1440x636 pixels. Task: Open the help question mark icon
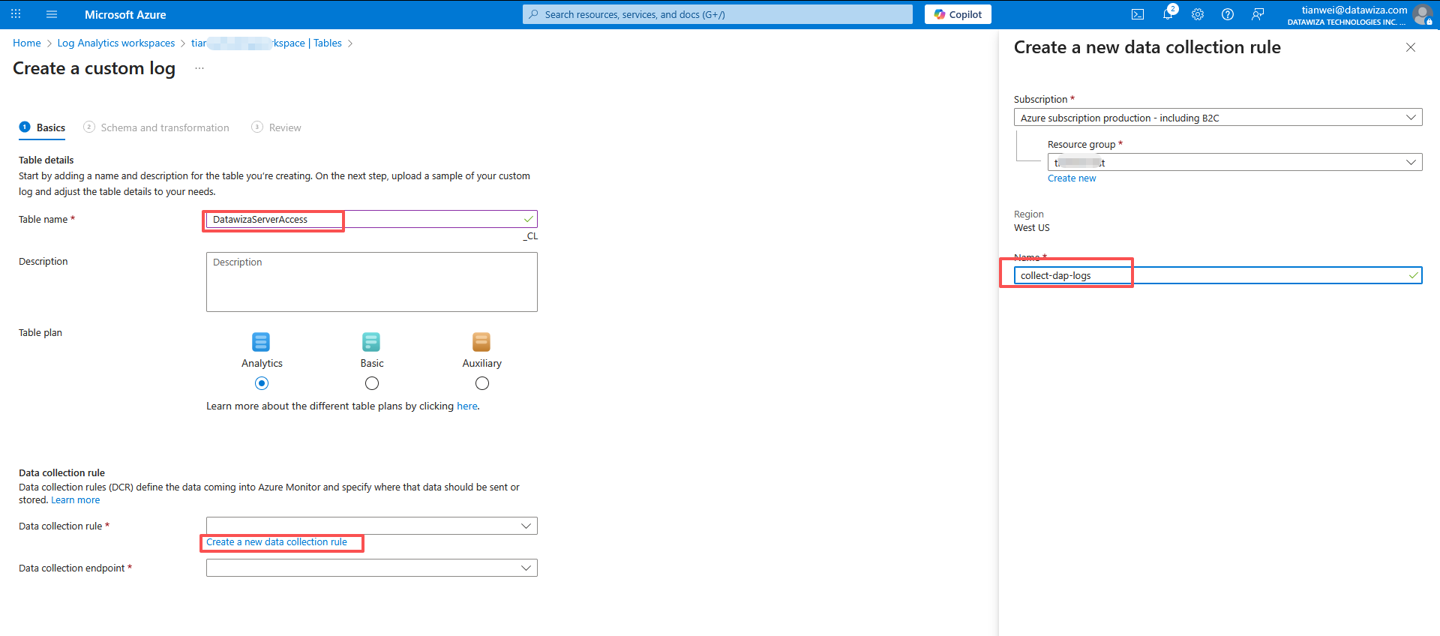1227,14
